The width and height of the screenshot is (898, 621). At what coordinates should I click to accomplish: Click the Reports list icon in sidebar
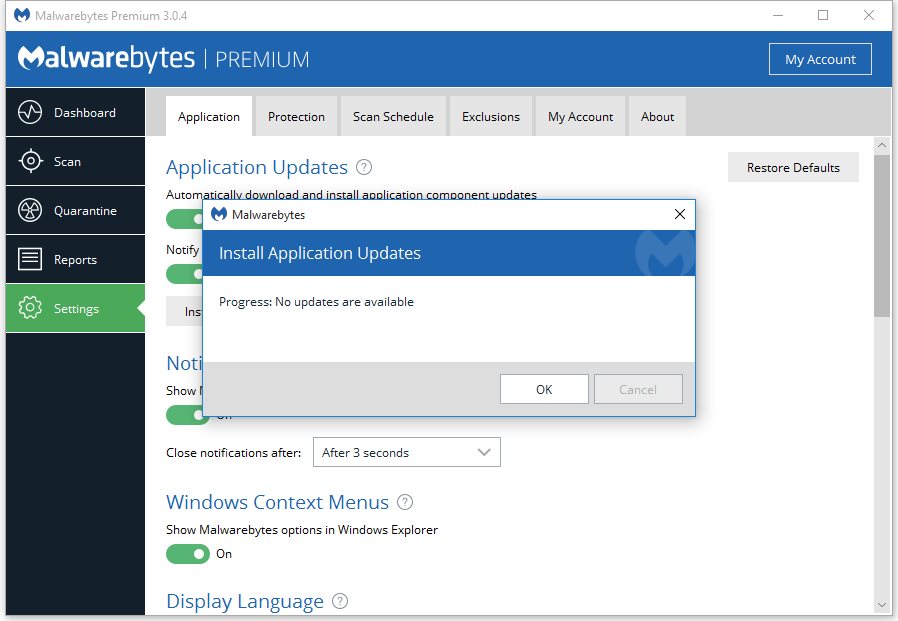point(30,259)
